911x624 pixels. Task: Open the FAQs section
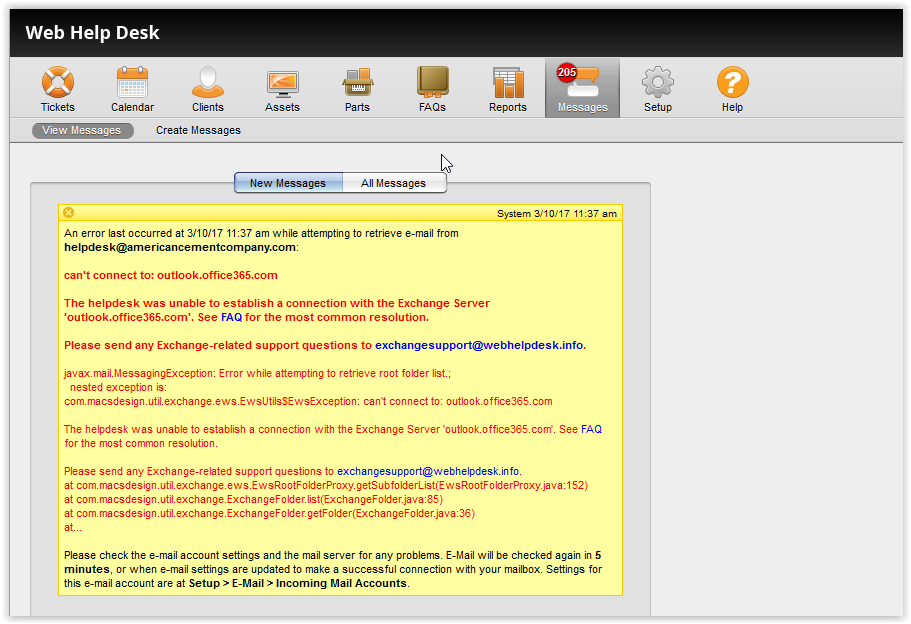coord(432,89)
